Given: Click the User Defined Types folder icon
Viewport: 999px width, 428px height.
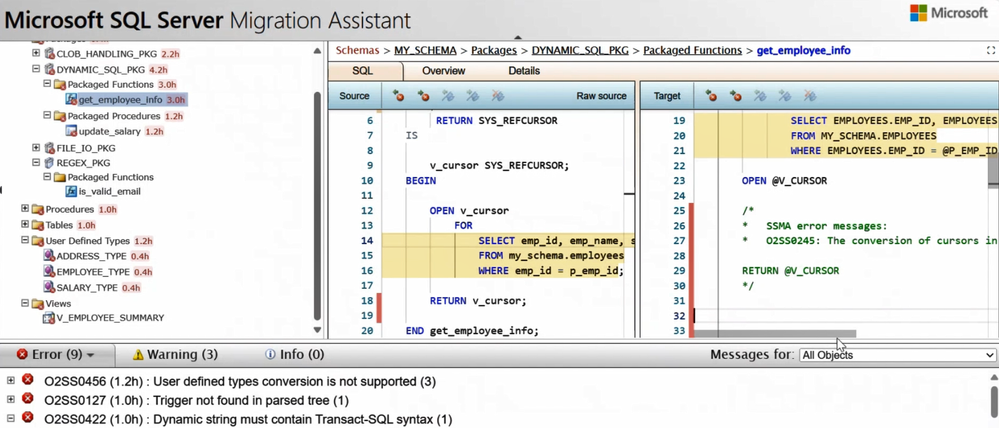Looking at the screenshot, I should pyautogui.click(x=38, y=241).
